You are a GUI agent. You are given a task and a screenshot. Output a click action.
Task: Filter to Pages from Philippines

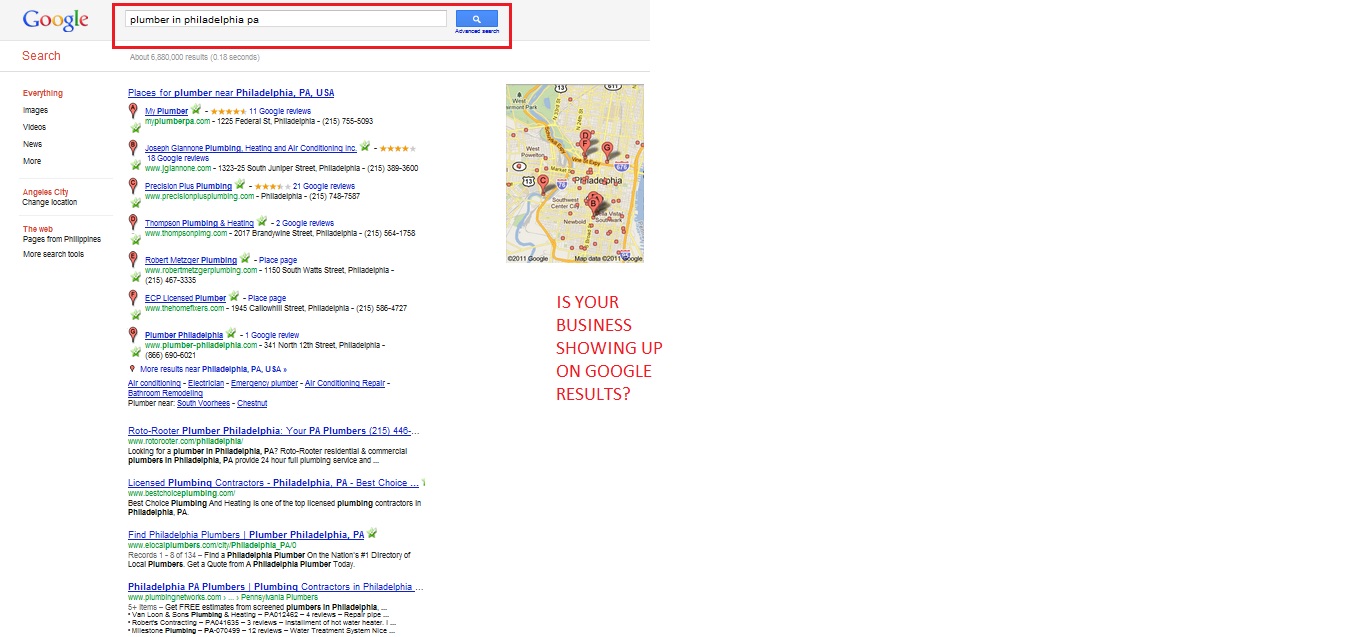coord(62,239)
